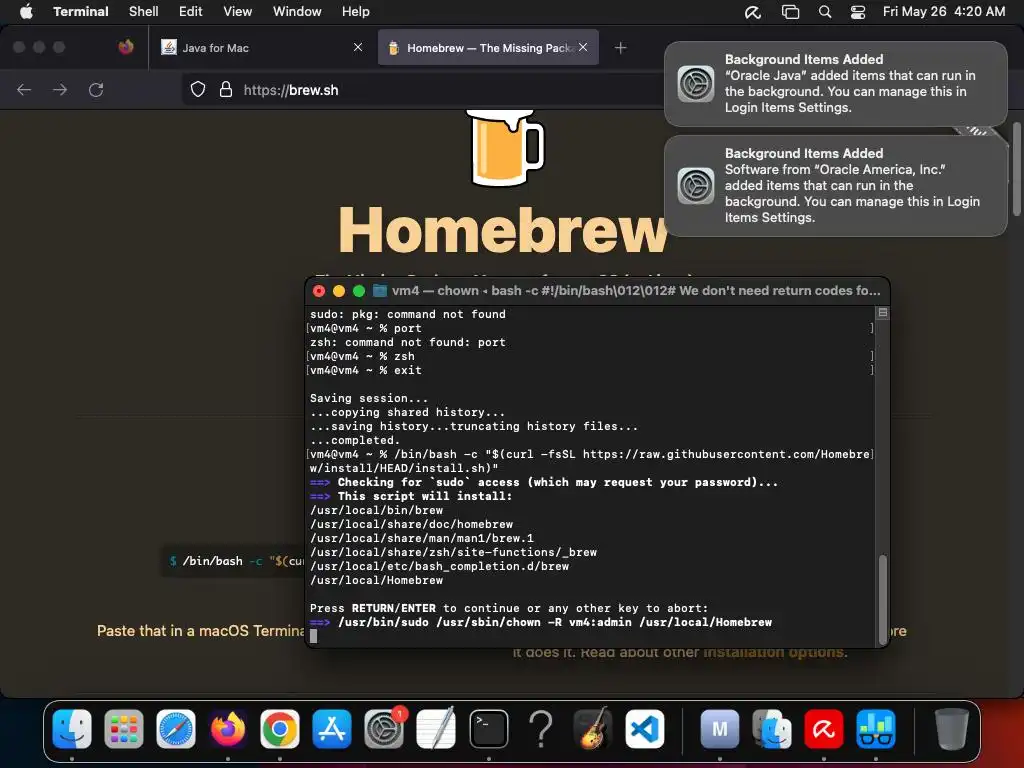
Task: Click the question mark icon in the Dock
Action: tap(541, 729)
